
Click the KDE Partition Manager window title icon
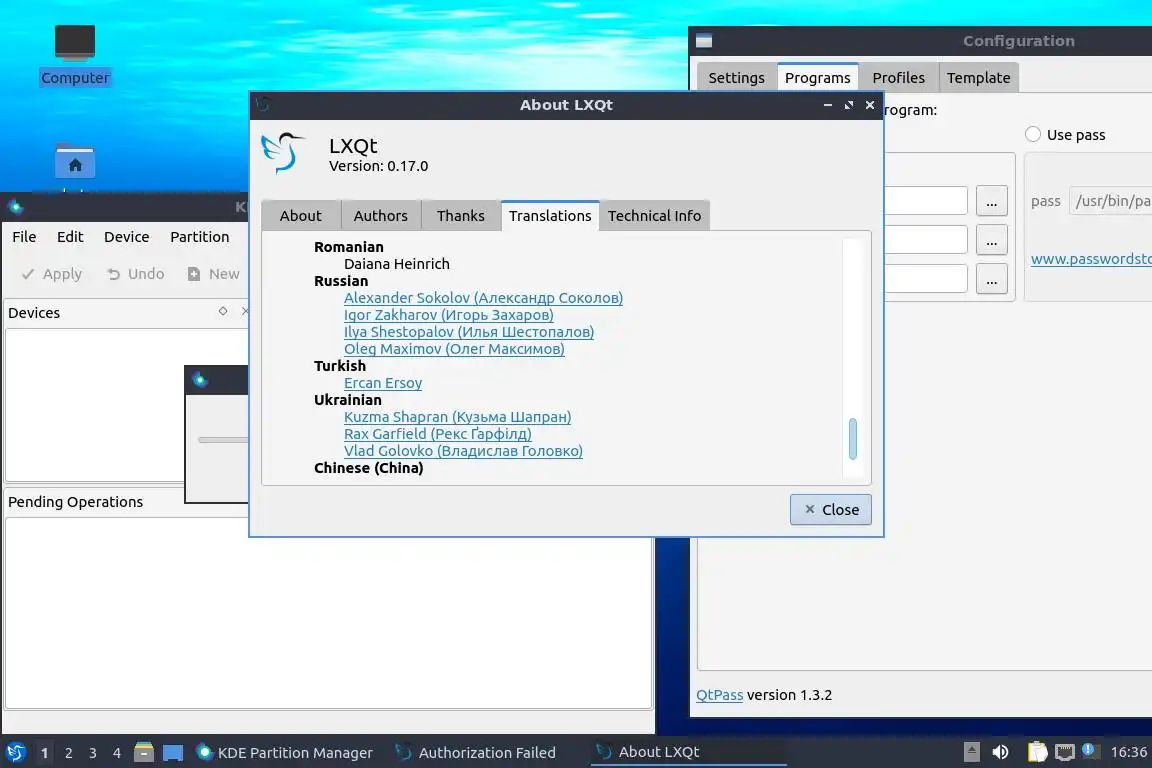15,207
